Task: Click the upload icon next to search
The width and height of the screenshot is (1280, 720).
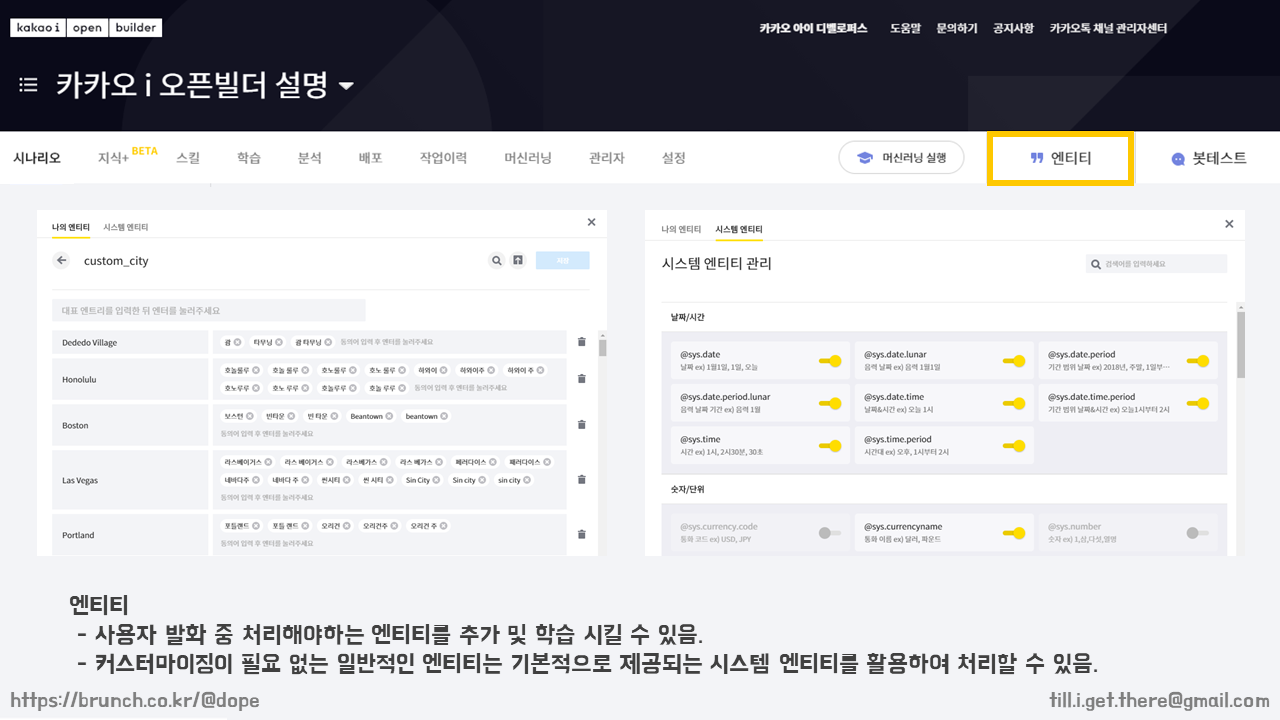Action: coord(518,261)
